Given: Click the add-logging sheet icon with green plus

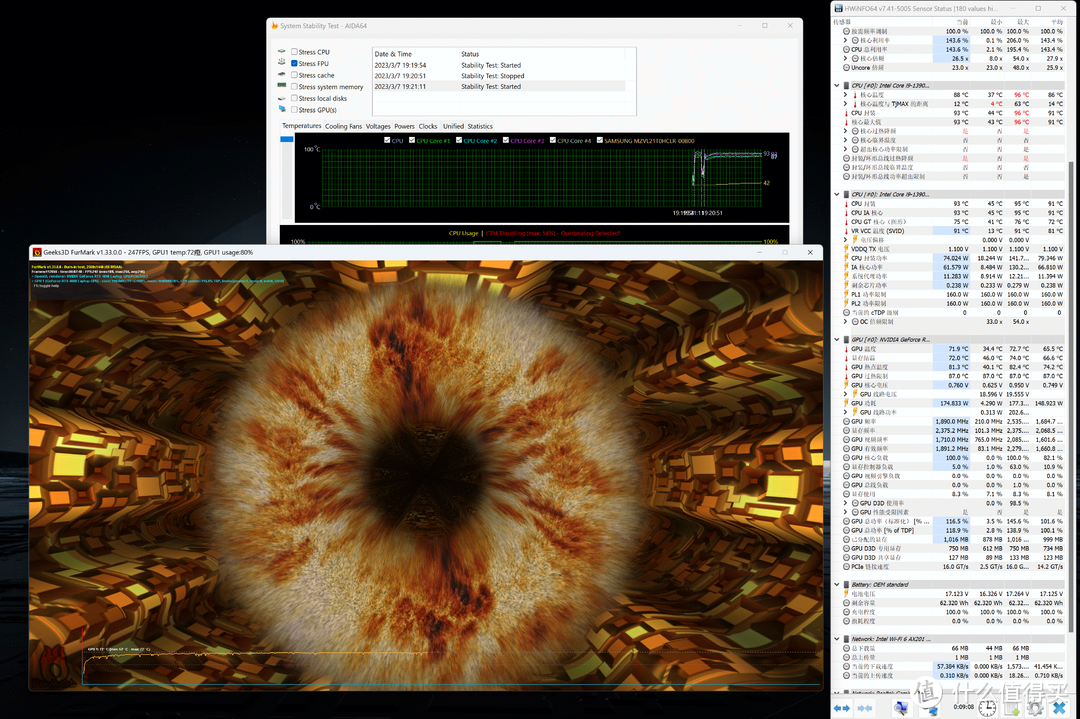Looking at the screenshot, I should (x=1010, y=708).
